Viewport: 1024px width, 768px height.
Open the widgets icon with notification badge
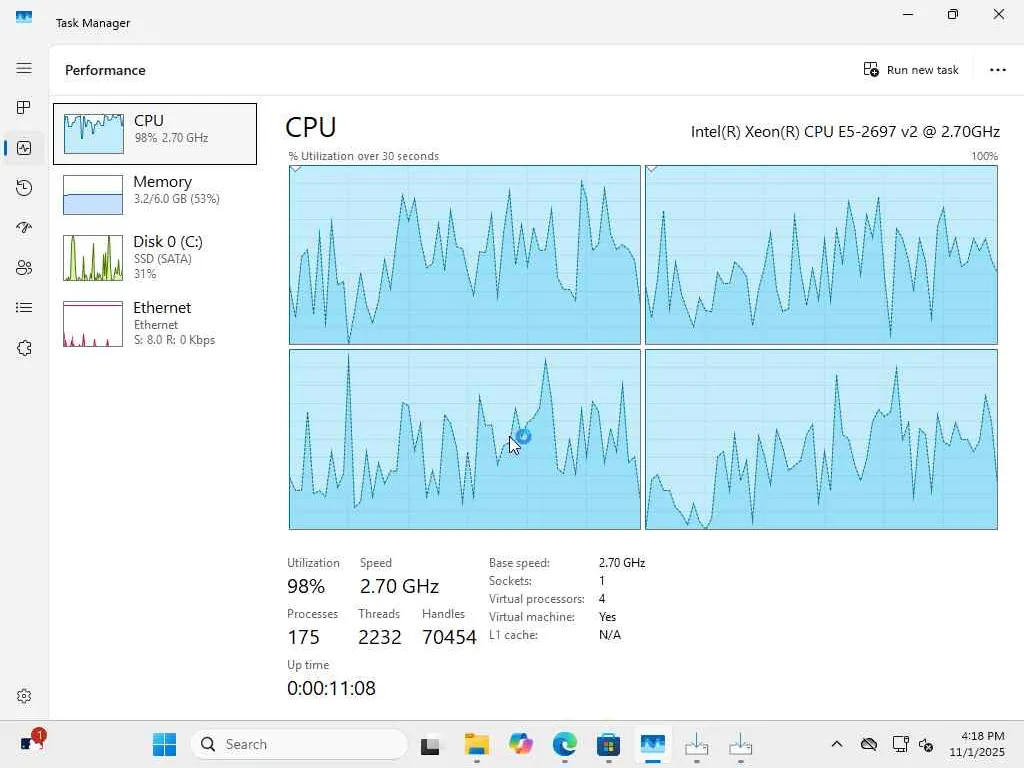31,742
